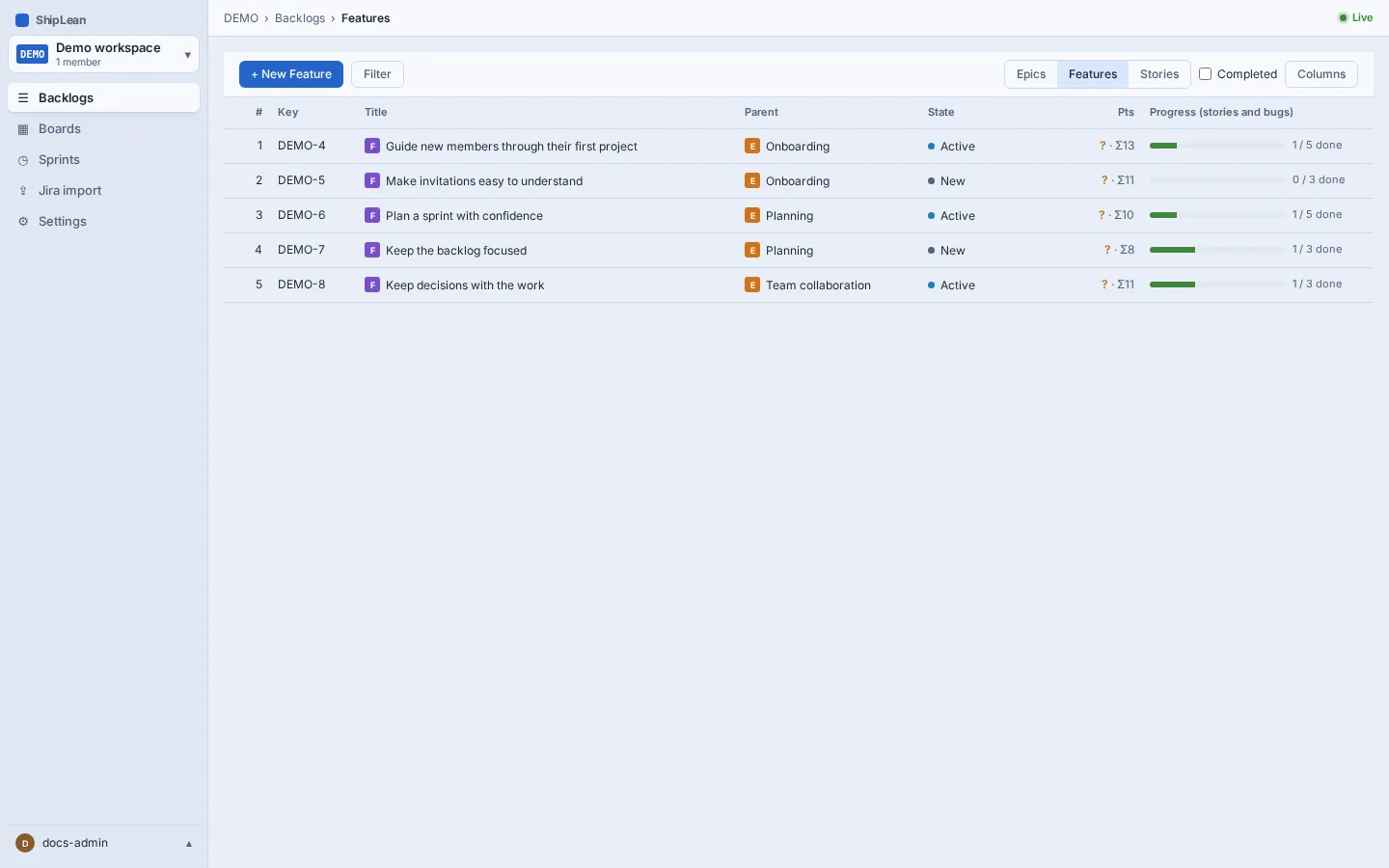The width and height of the screenshot is (1389, 868).
Task: Click the Backlogs list icon in sidebar
Action: (23, 98)
